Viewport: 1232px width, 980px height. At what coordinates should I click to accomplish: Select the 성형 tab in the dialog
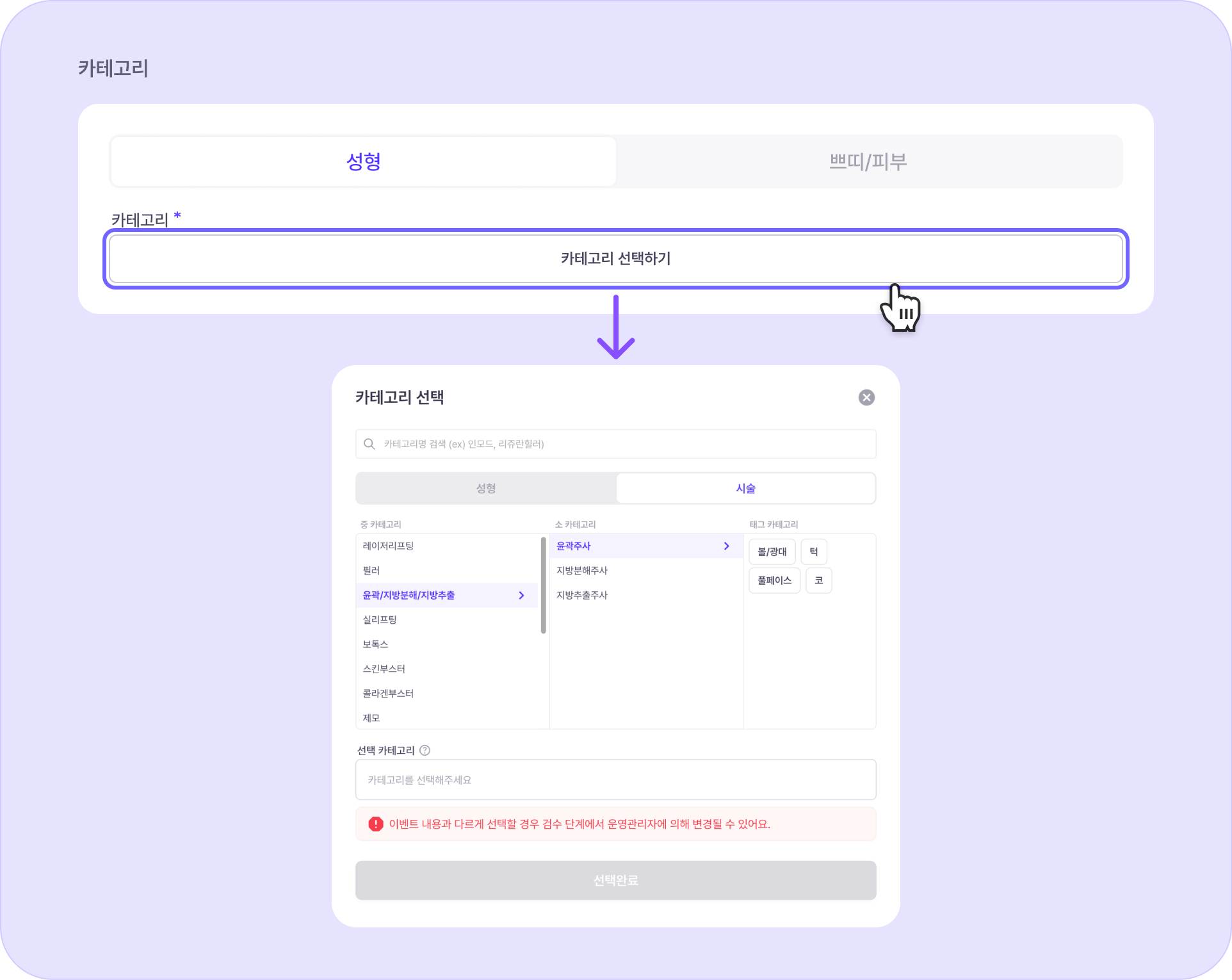tap(486, 488)
